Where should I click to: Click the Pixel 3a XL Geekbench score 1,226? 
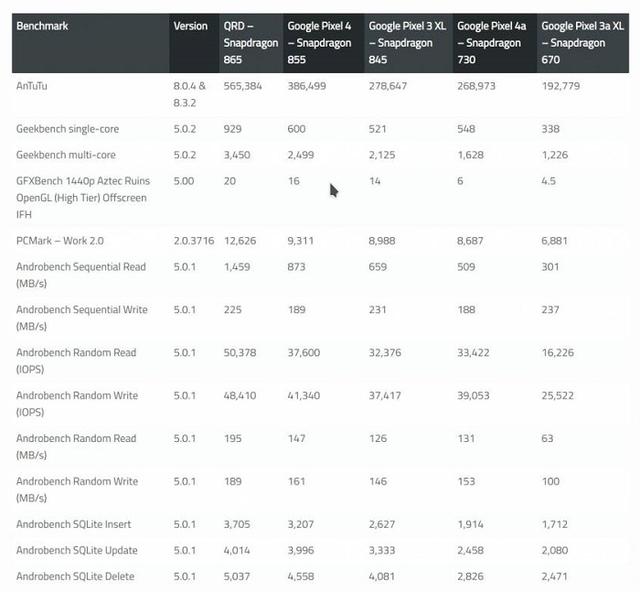555,155
